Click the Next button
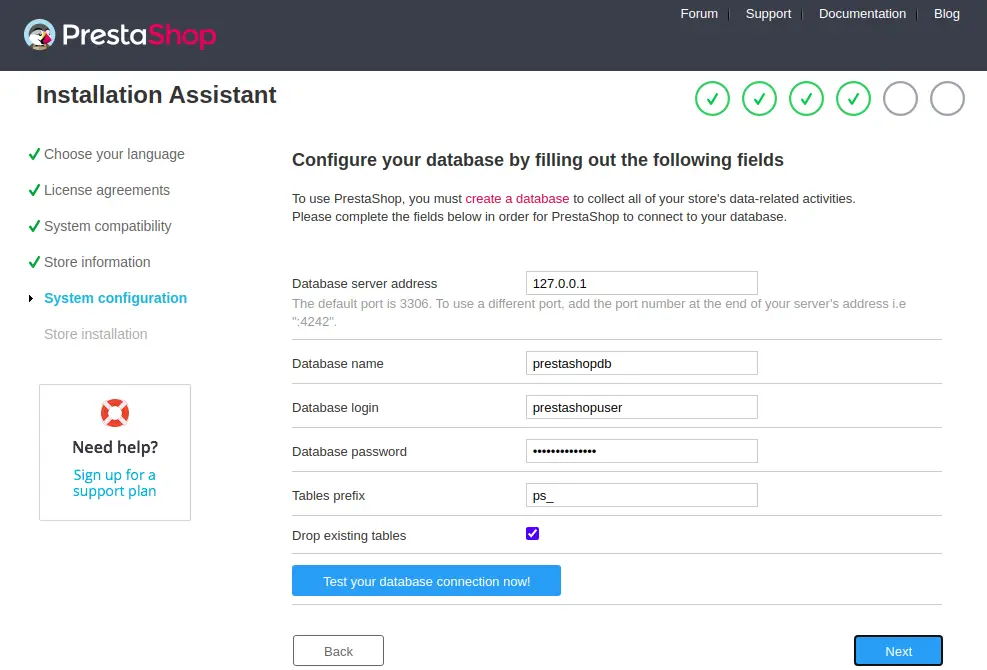987x670 pixels. coord(898,651)
